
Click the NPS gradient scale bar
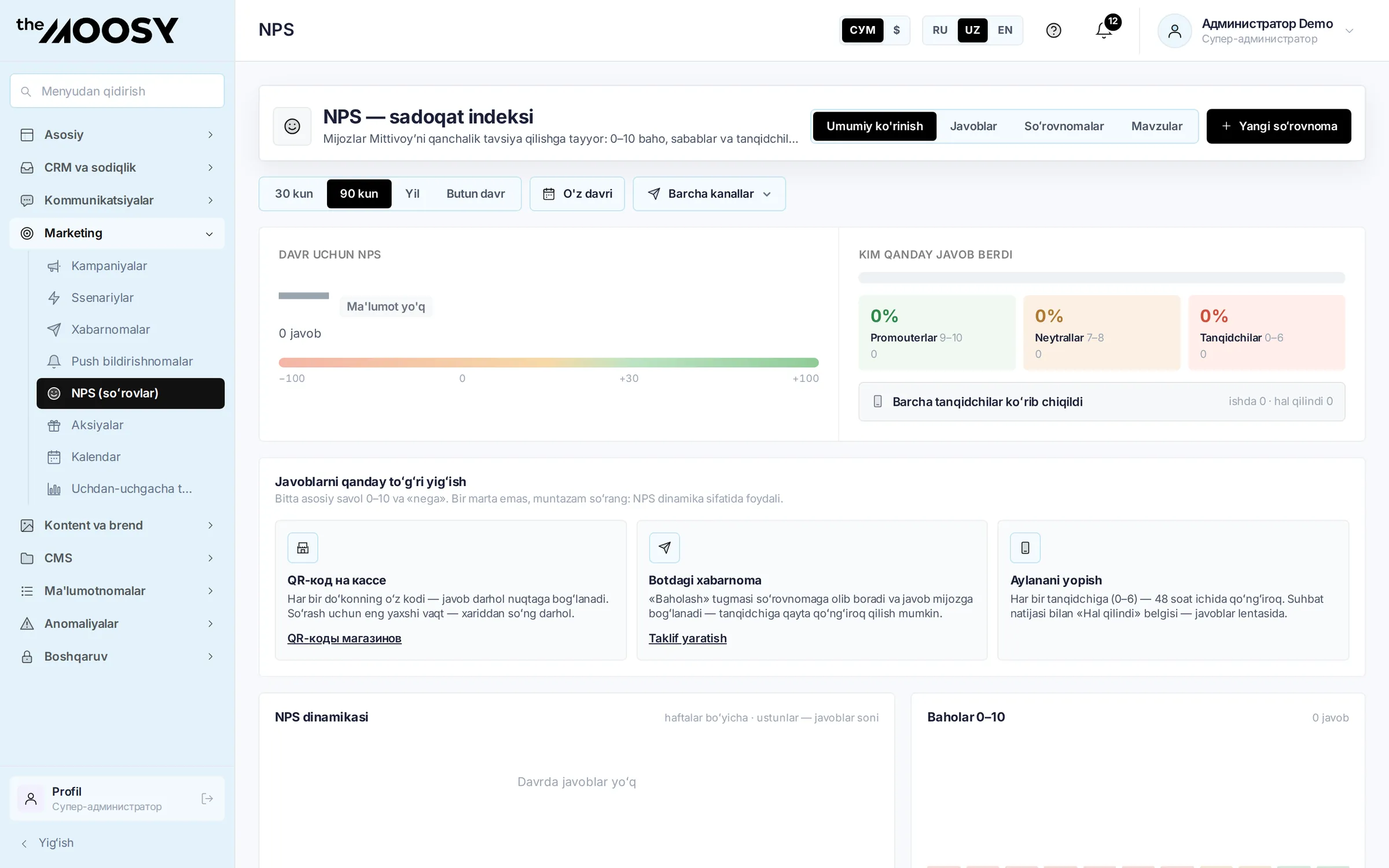click(x=549, y=362)
